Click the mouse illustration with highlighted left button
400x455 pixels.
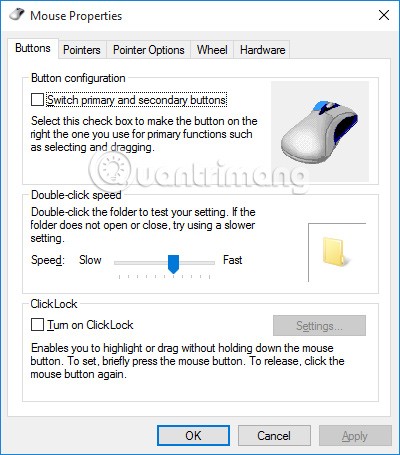tap(320, 132)
